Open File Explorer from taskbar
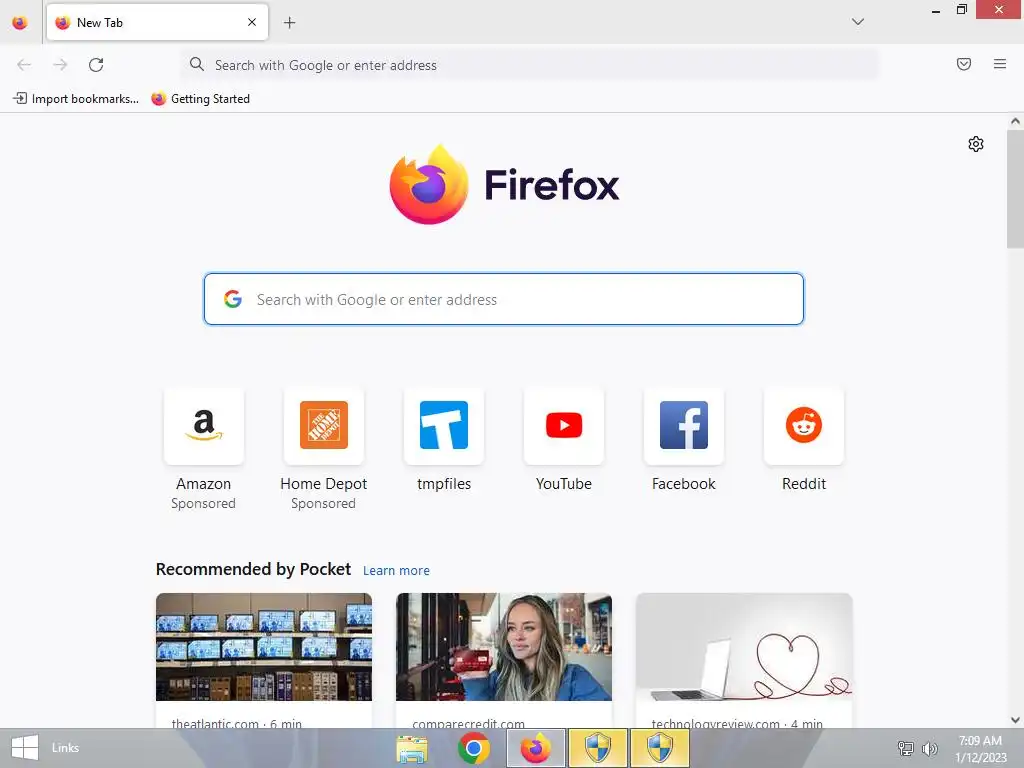This screenshot has height=768, width=1024. point(412,748)
